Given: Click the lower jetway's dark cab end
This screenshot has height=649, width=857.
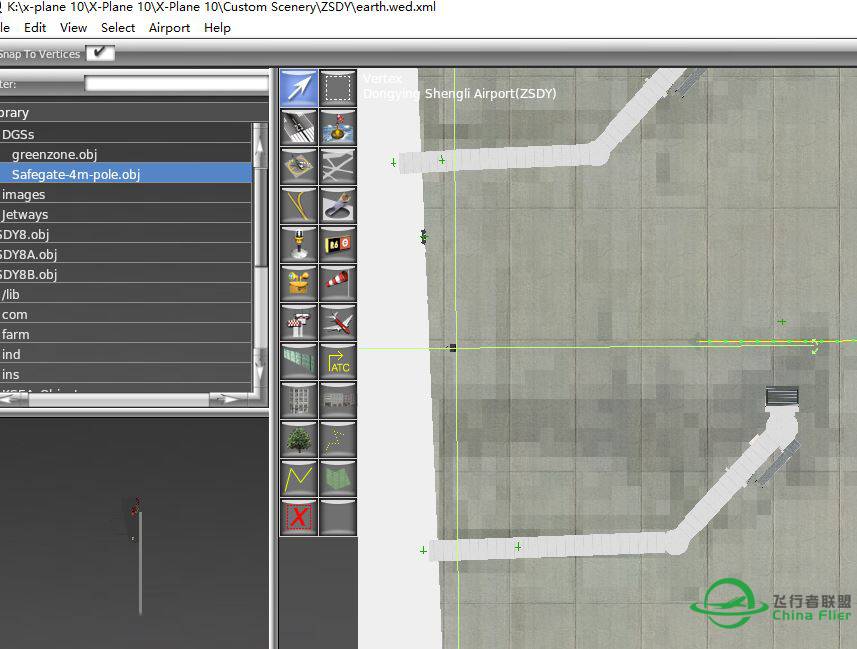Looking at the screenshot, I should coord(782,396).
